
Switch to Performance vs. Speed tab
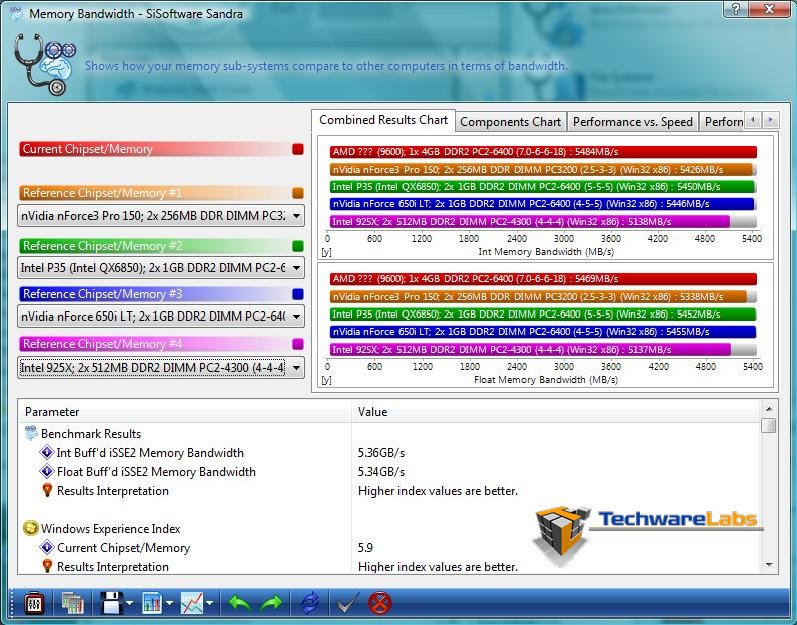click(632, 122)
